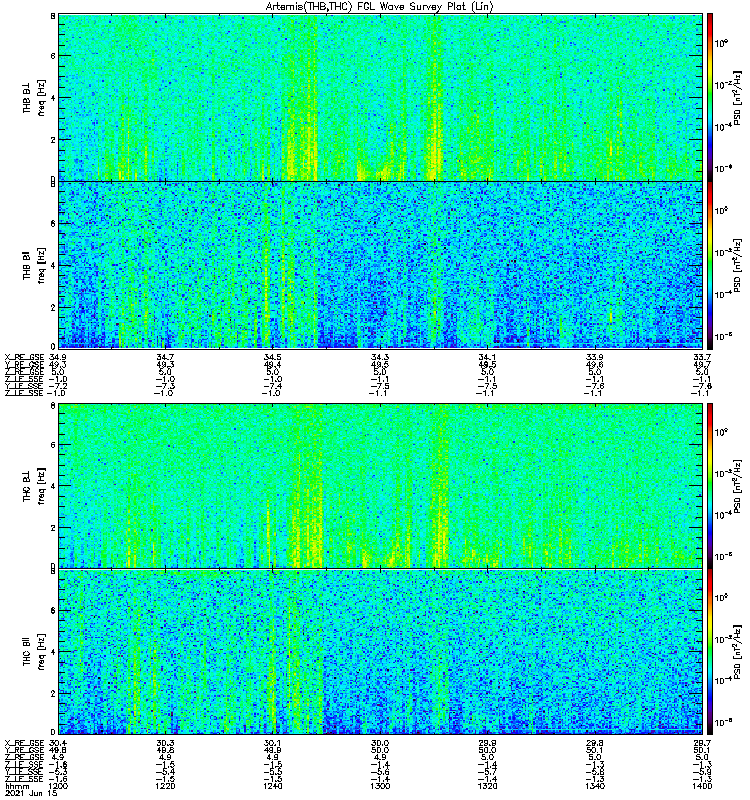Viewport: 750px width, 800px height.
Task: Click the THB X_RE_GSE value 34.3
Action: pyautogui.click(x=380, y=357)
